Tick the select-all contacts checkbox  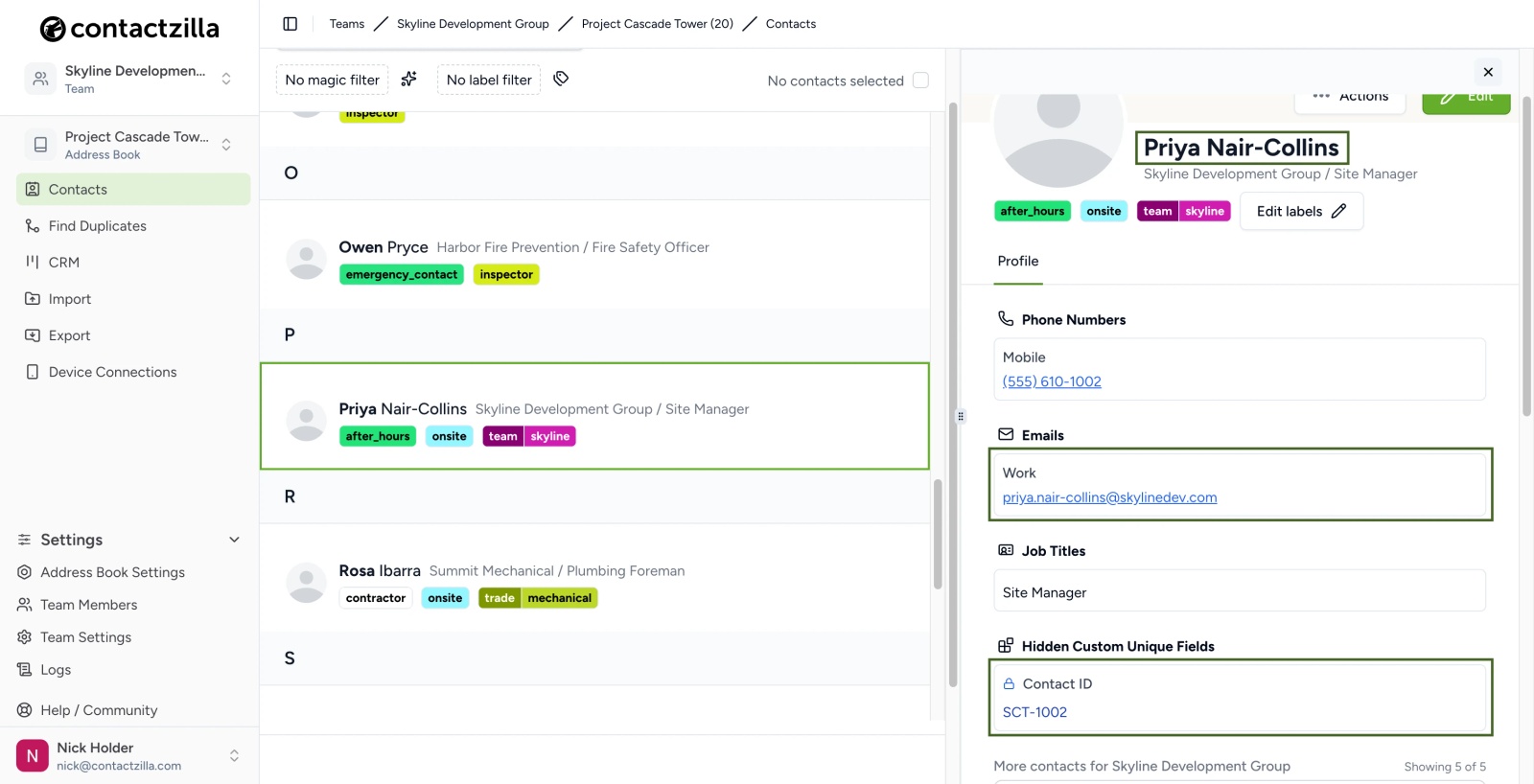click(920, 81)
